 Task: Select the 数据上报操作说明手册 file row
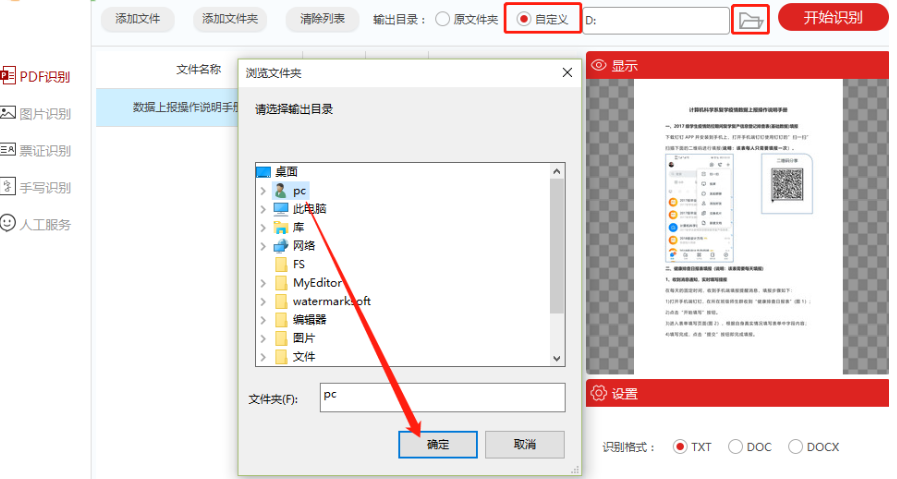168,107
